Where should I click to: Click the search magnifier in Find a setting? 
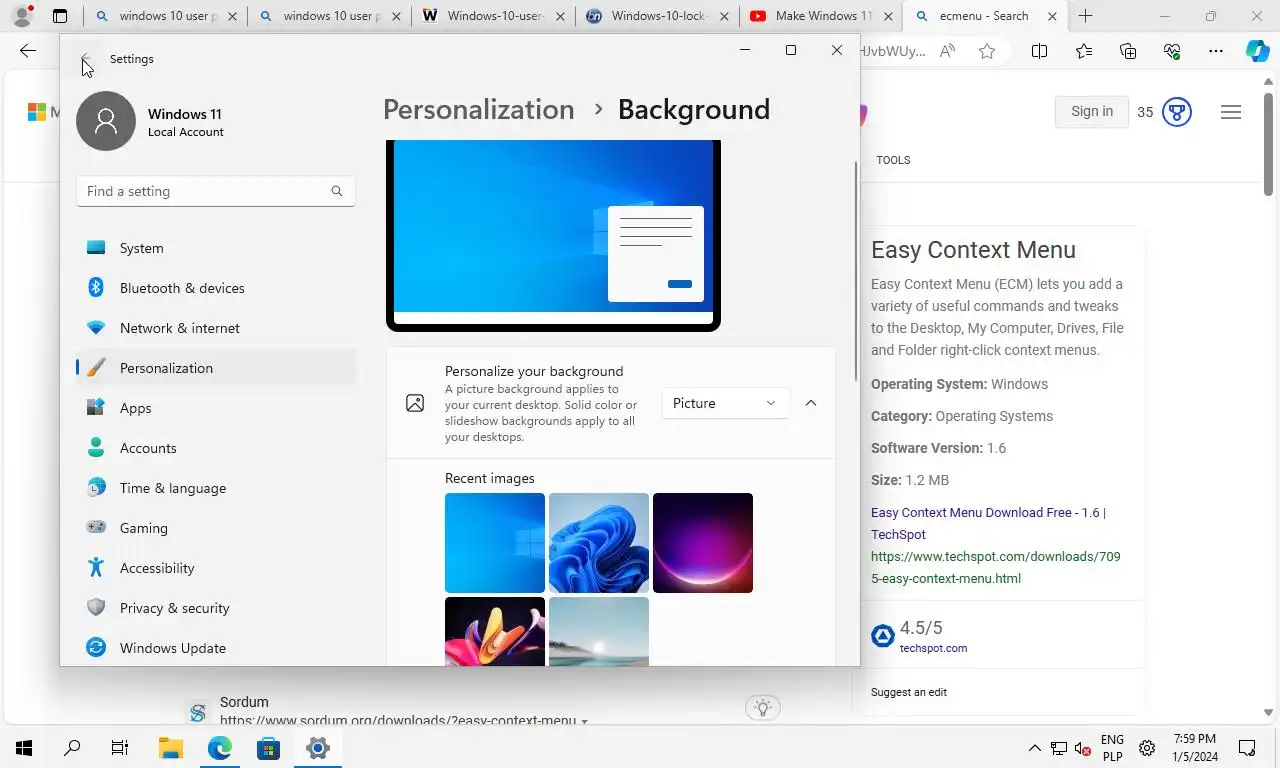pyautogui.click(x=337, y=191)
